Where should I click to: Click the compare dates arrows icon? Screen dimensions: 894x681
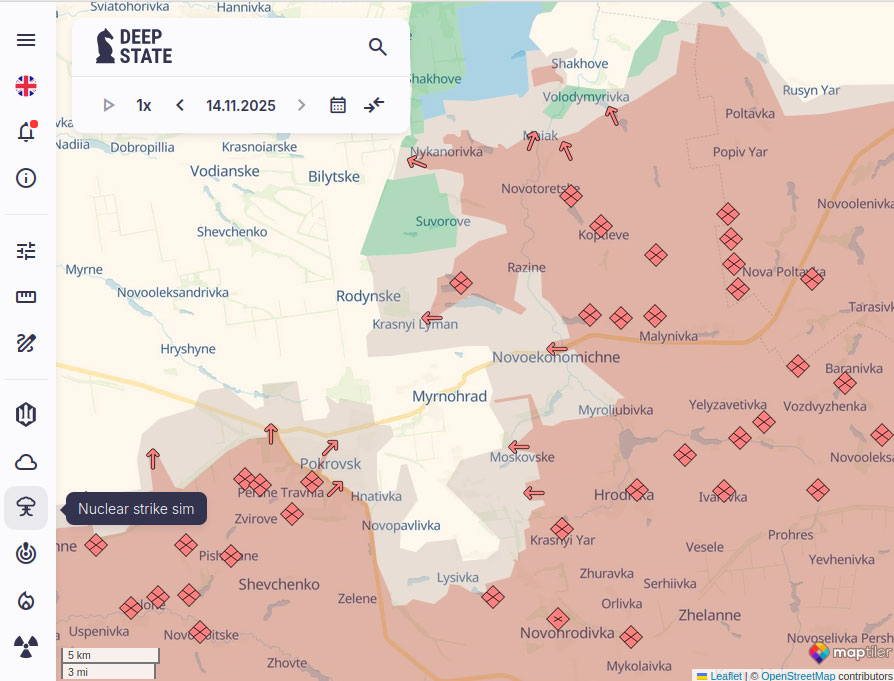(x=374, y=105)
